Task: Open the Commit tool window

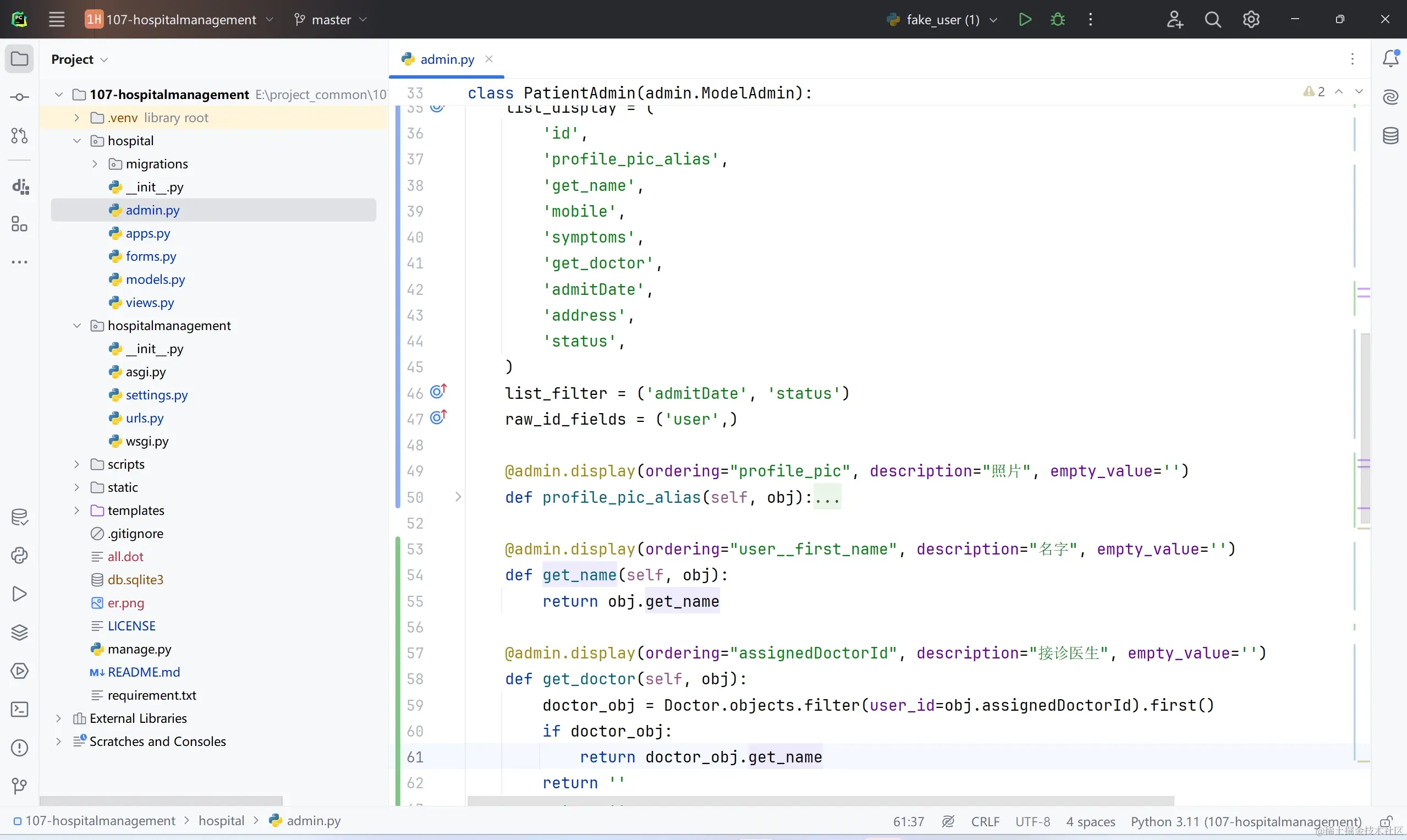Action: pos(19,97)
